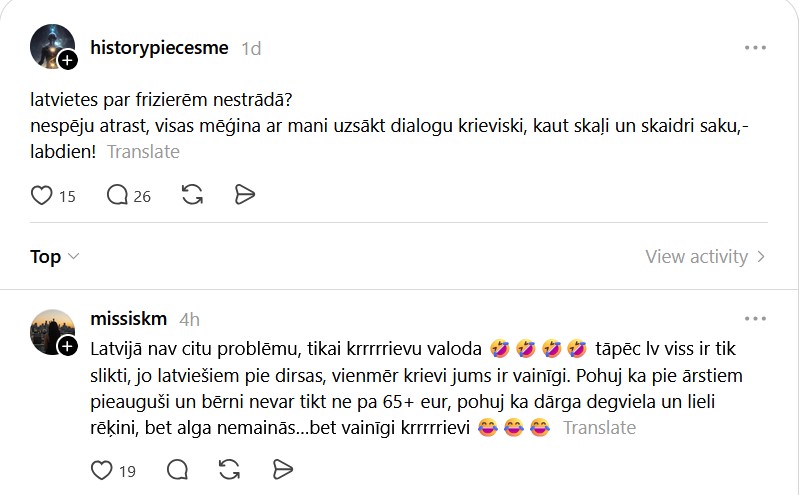Like the missiskm reply

pos(102,470)
